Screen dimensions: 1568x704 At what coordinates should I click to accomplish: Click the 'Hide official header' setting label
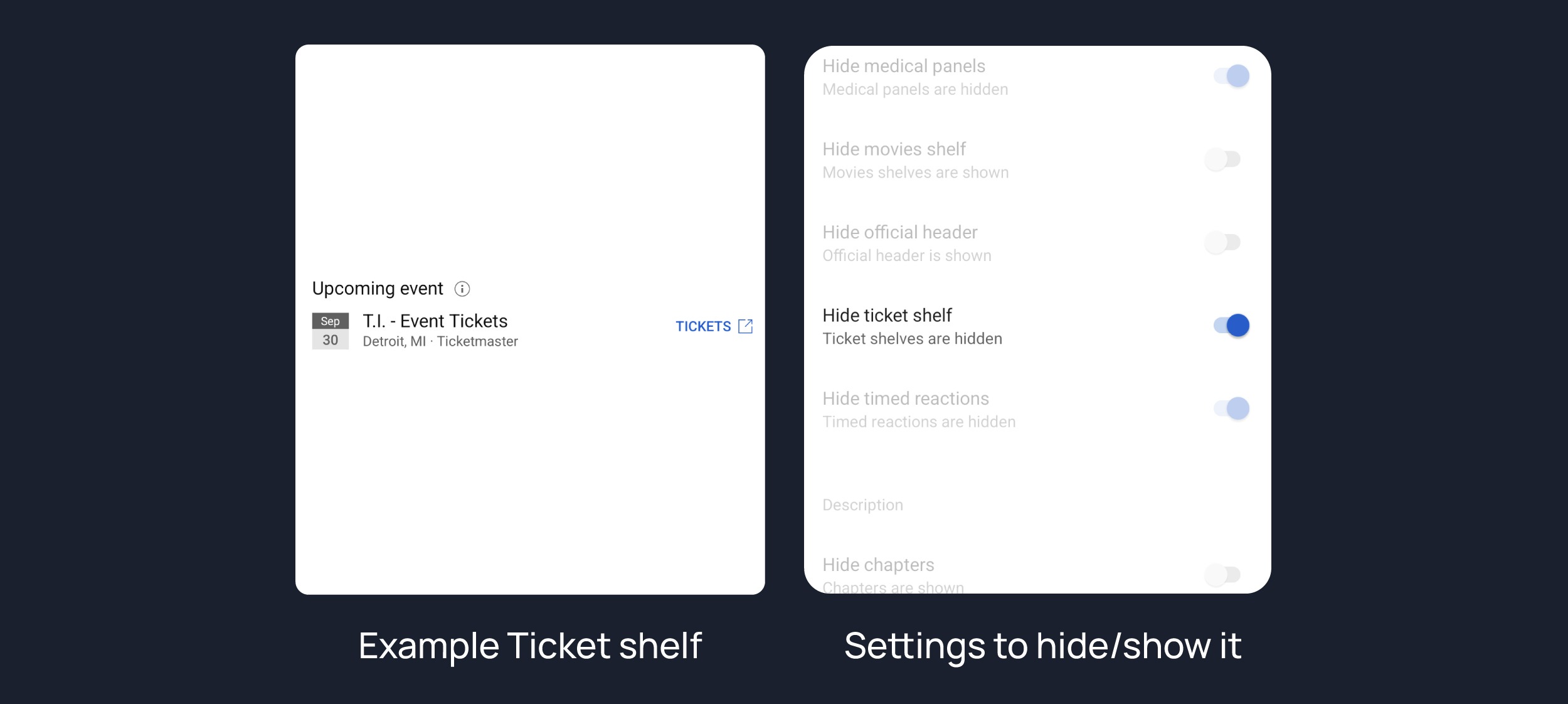click(899, 232)
